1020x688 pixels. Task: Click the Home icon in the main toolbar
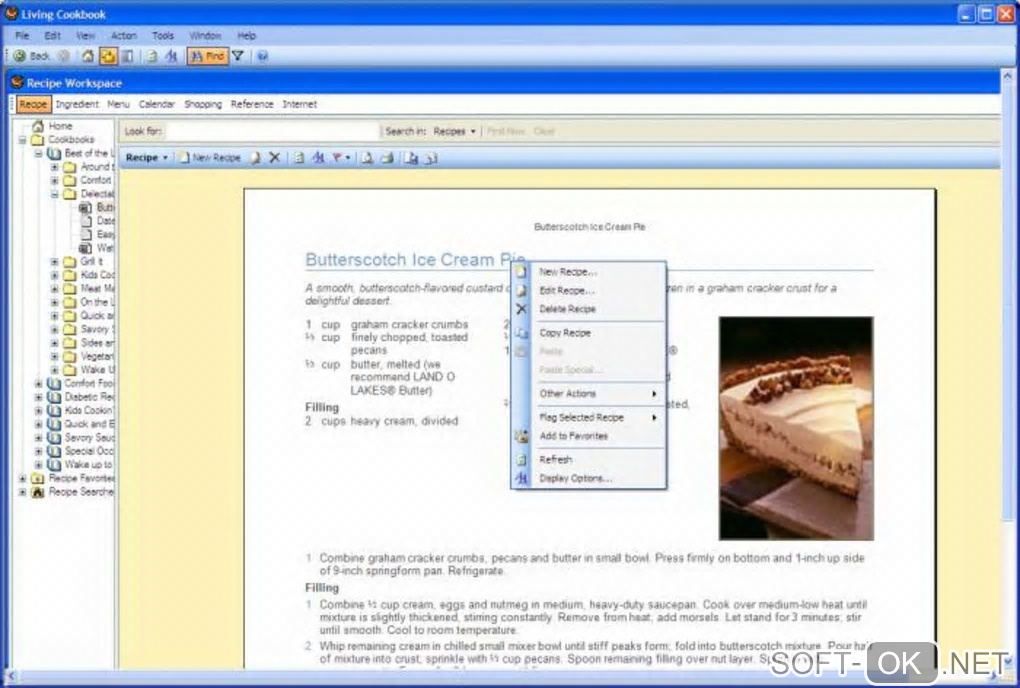(87, 57)
